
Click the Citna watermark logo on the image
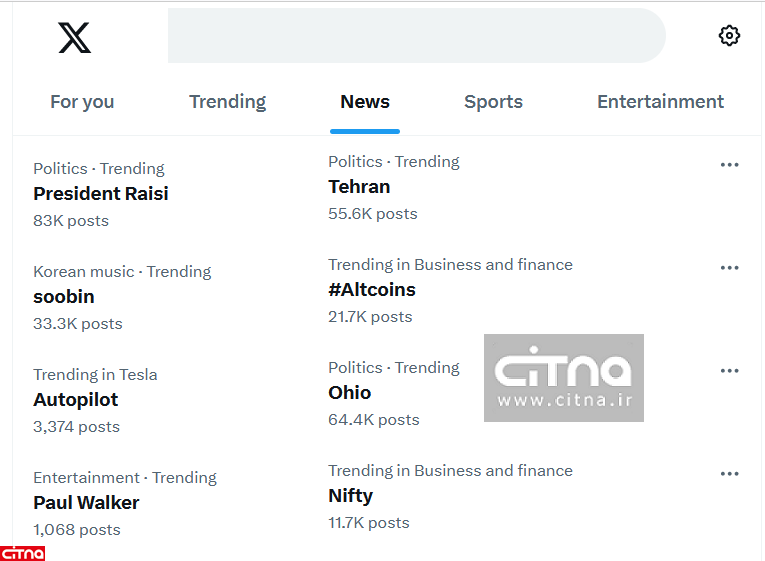pyautogui.click(x=564, y=378)
